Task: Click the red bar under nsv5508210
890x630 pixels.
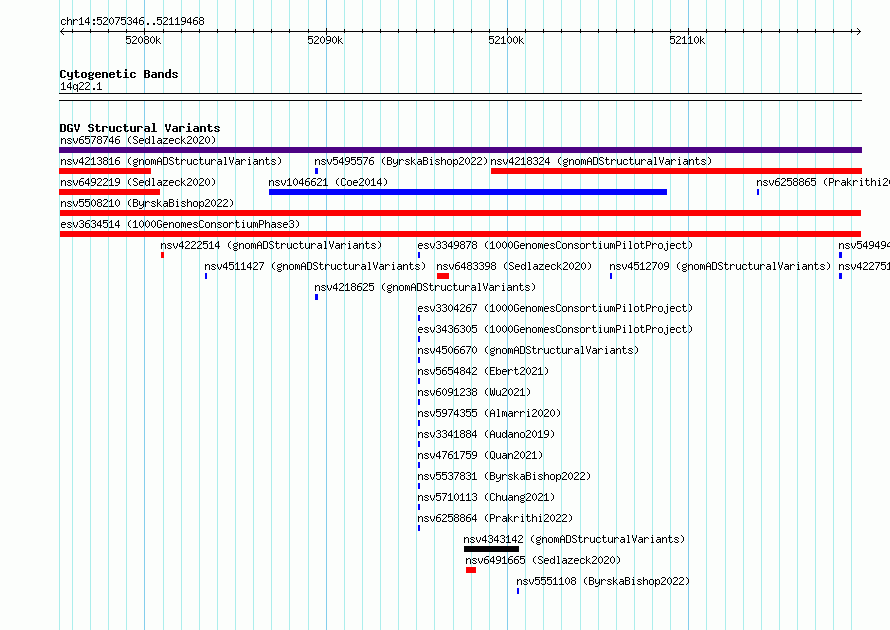Action: (460, 213)
